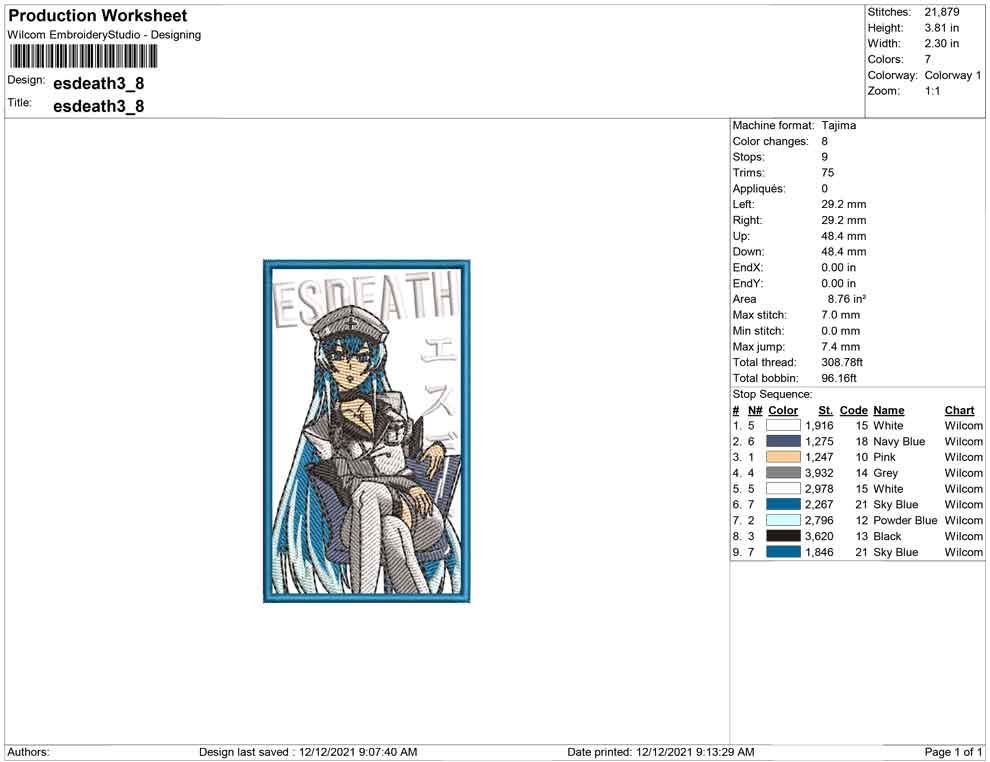
Task: Click the Left value '29.2 mm'
Action: point(844,205)
